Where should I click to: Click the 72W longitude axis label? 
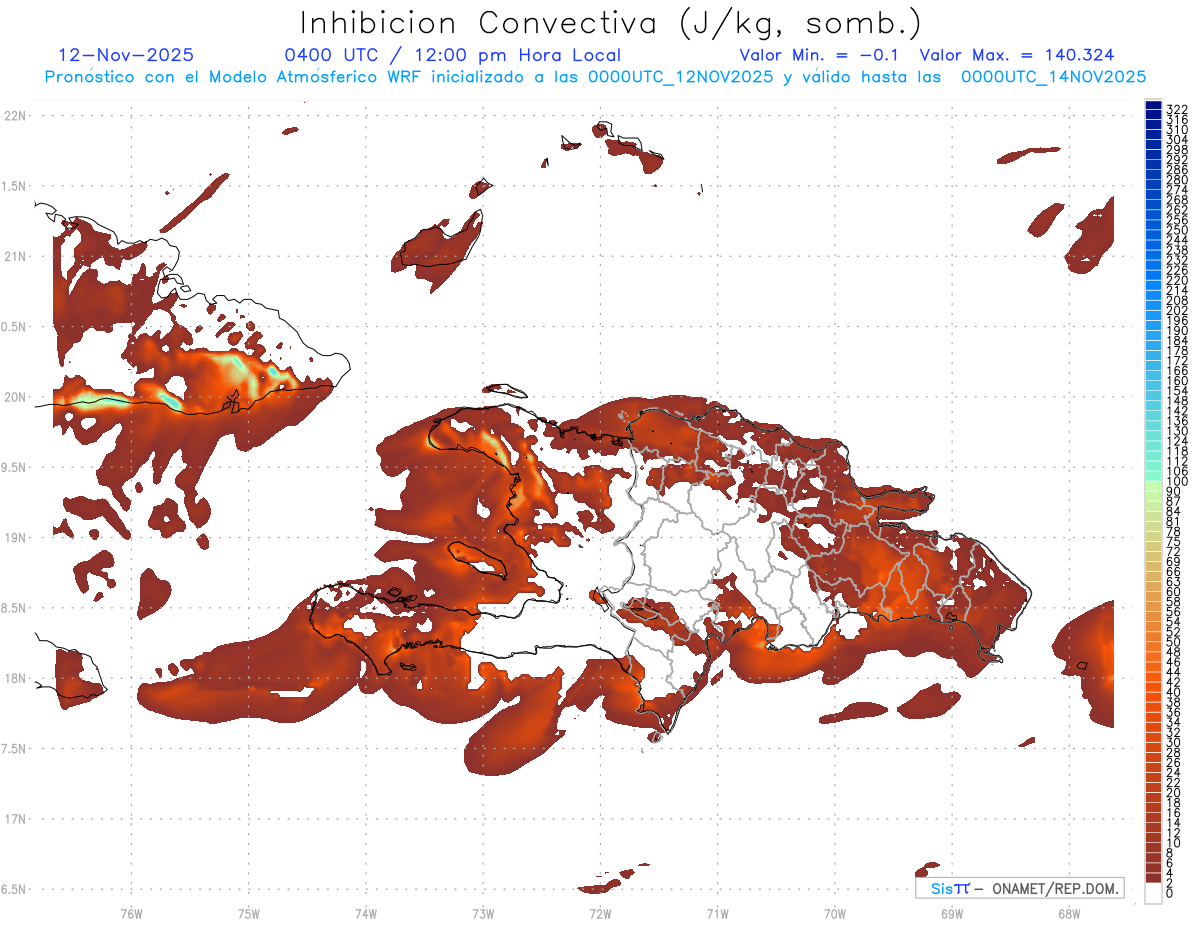(600, 913)
